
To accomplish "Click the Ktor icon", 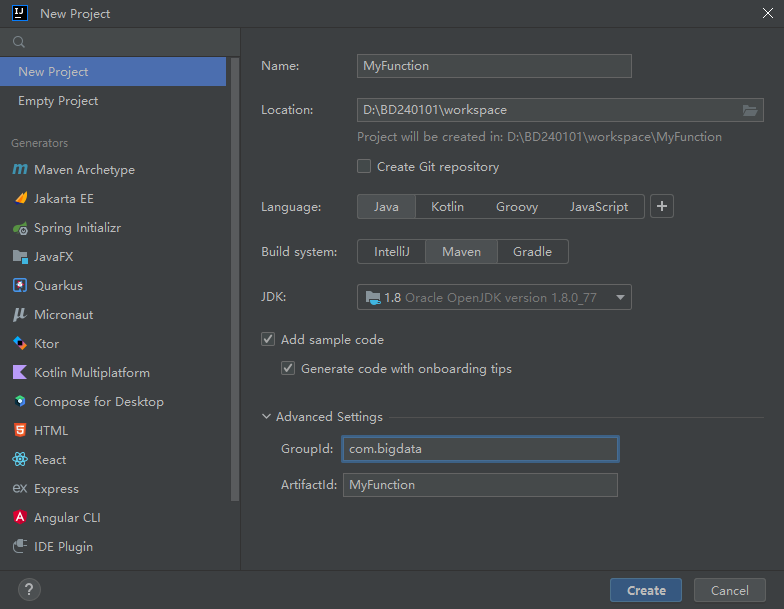I will (20, 344).
